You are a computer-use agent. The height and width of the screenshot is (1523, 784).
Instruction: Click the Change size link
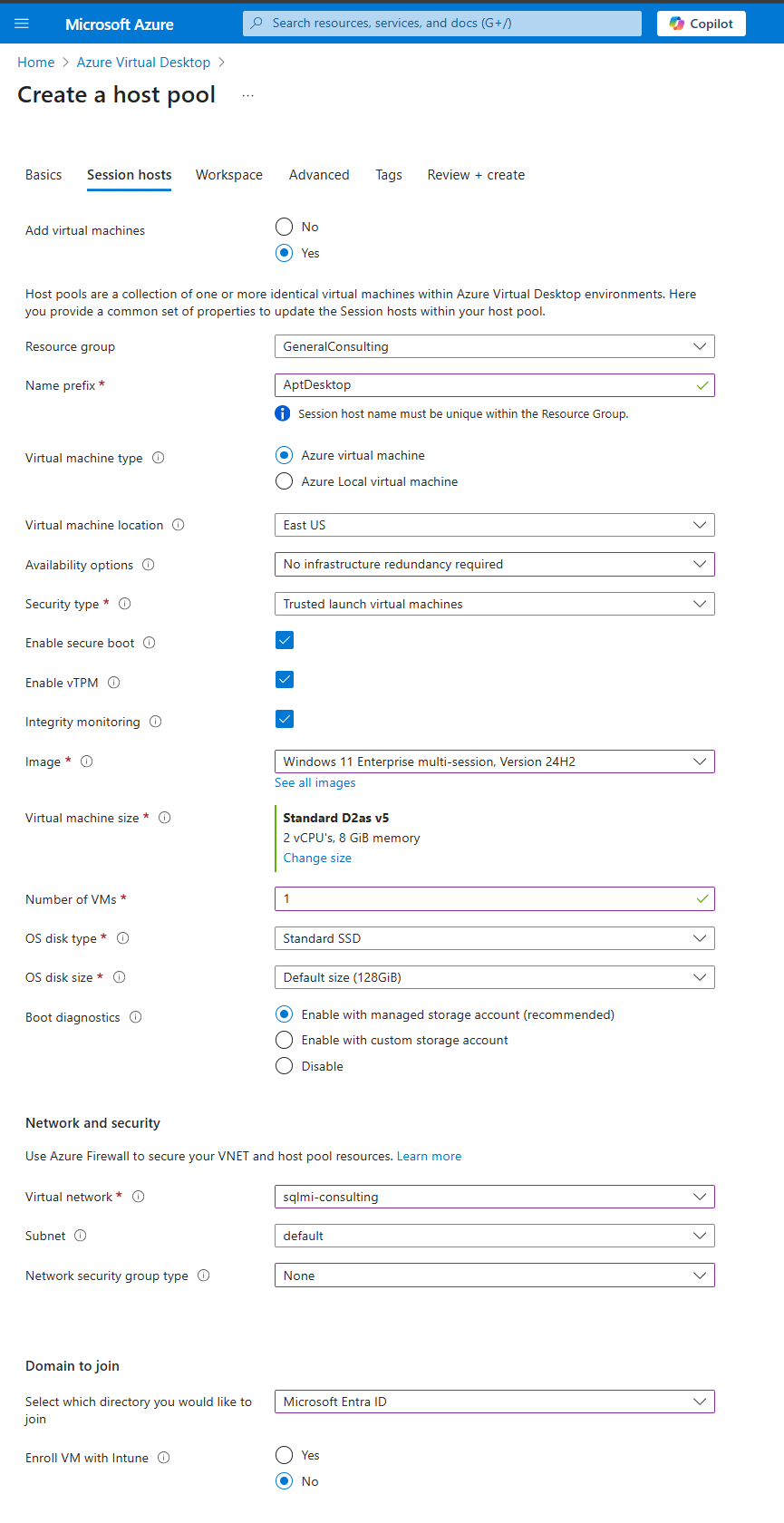[317, 858]
